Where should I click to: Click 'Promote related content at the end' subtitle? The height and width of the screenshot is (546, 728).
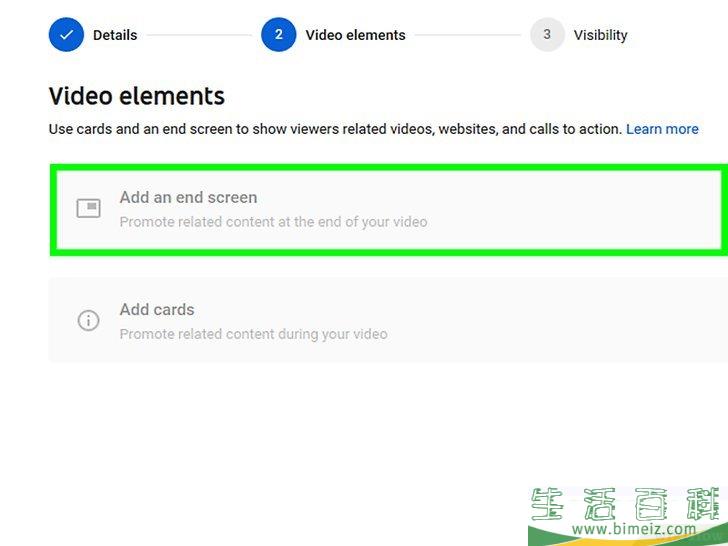(273, 222)
